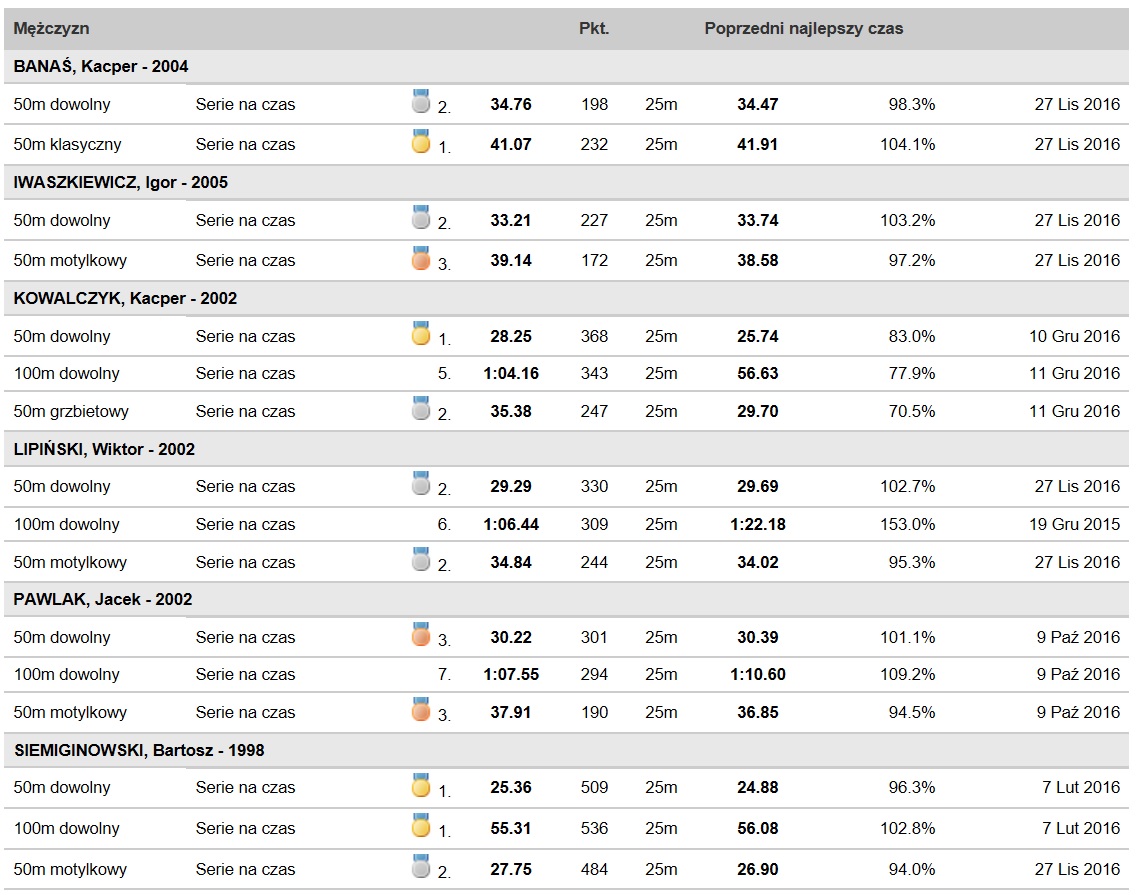Select Pawlak's 100m dowolny event row
This screenshot has width=1141, height=895.
click(566, 675)
